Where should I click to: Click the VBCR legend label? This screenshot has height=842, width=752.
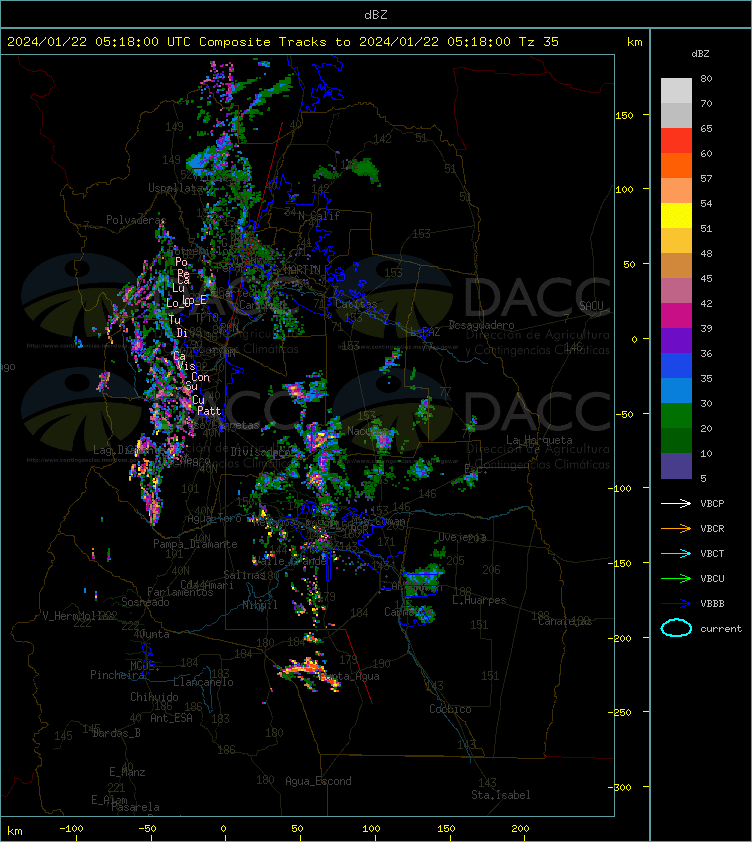pos(712,528)
